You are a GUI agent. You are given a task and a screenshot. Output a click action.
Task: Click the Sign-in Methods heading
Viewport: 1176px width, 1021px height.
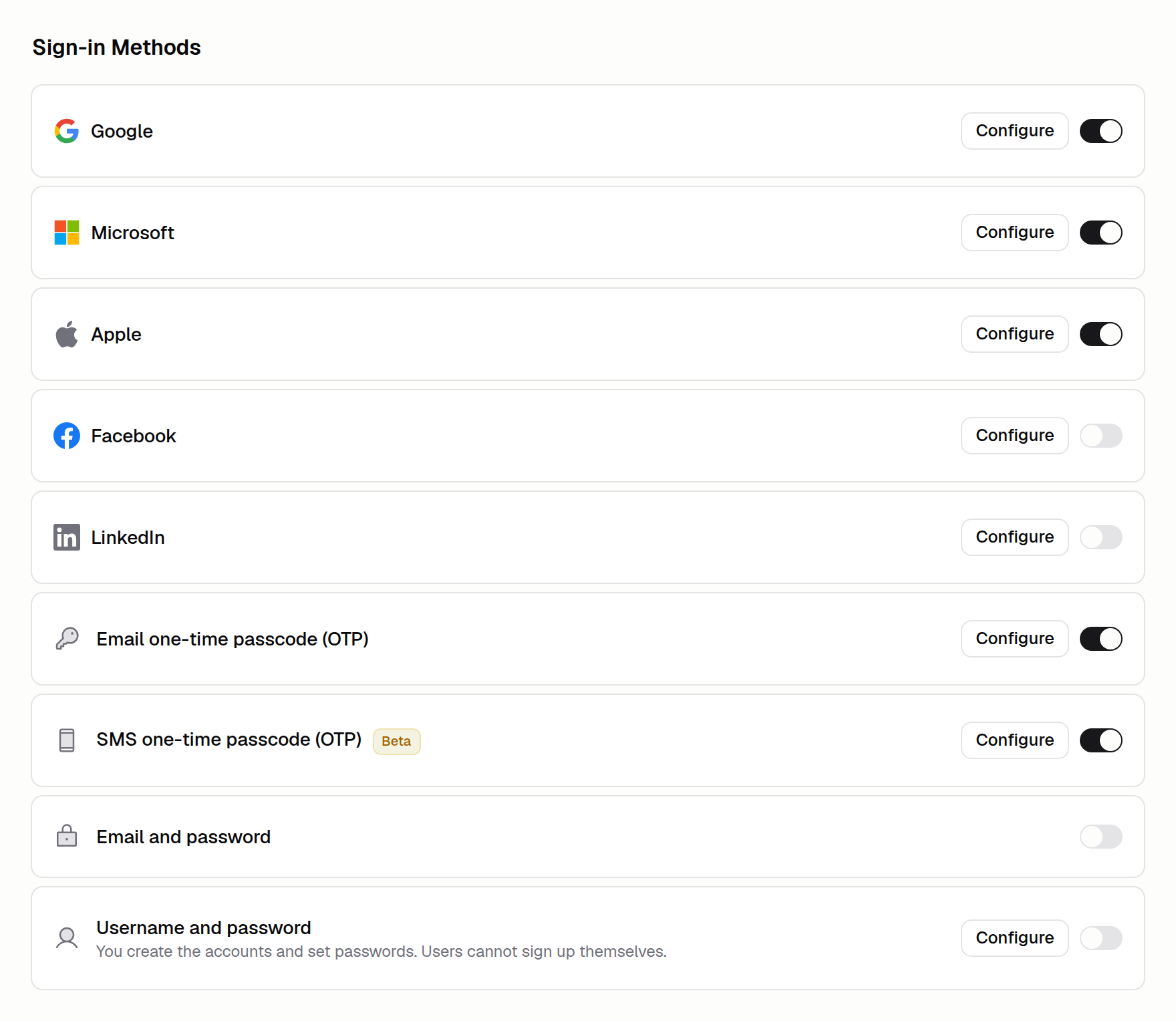[116, 47]
